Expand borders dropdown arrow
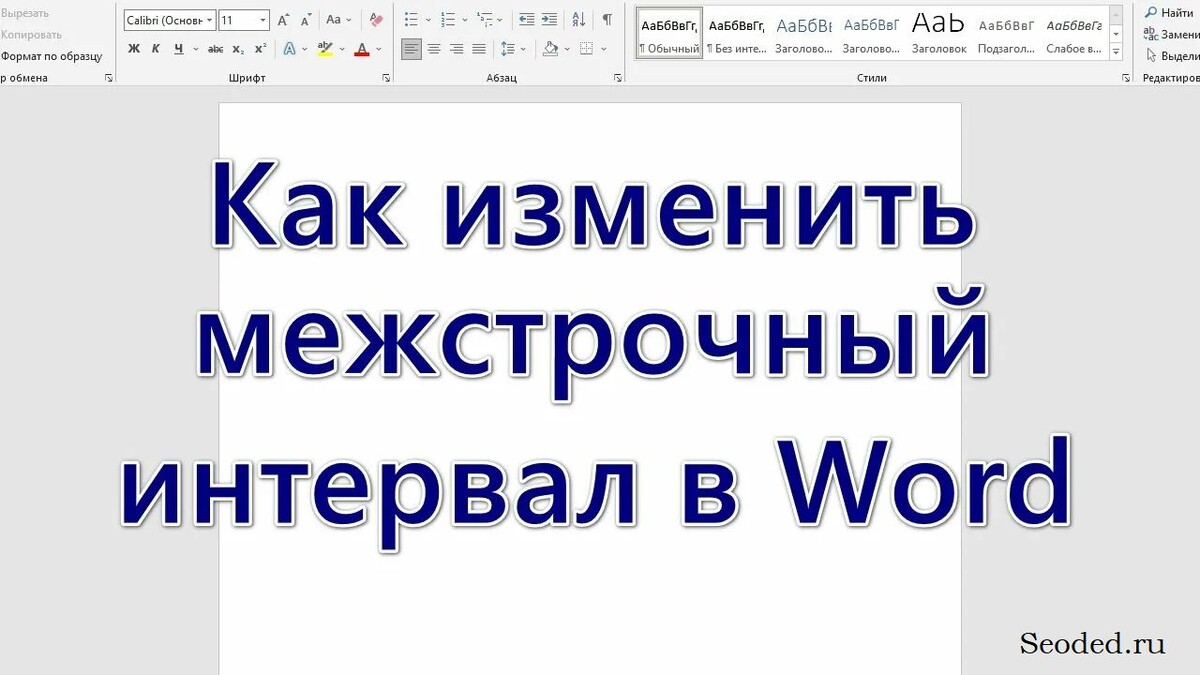The width and height of the screenshot is (1200, 675). click(603, 49)
